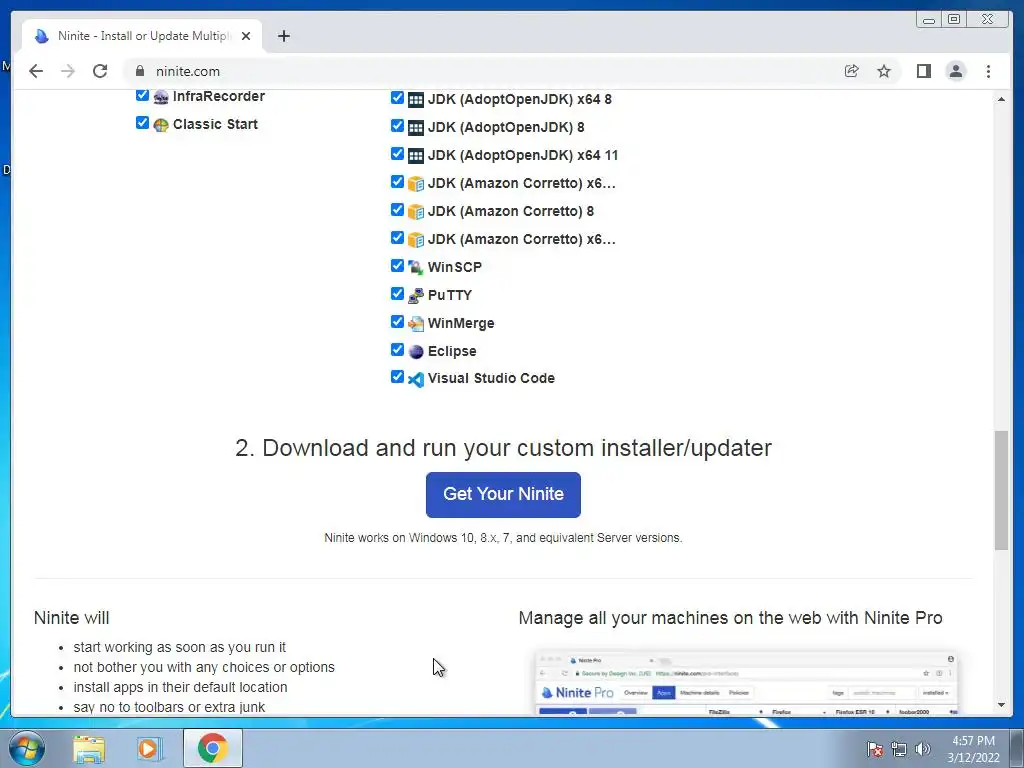
Task: Uncheck JDK (Amazon Corretto) 8 checkbox
Action: [x=397, y=210]
